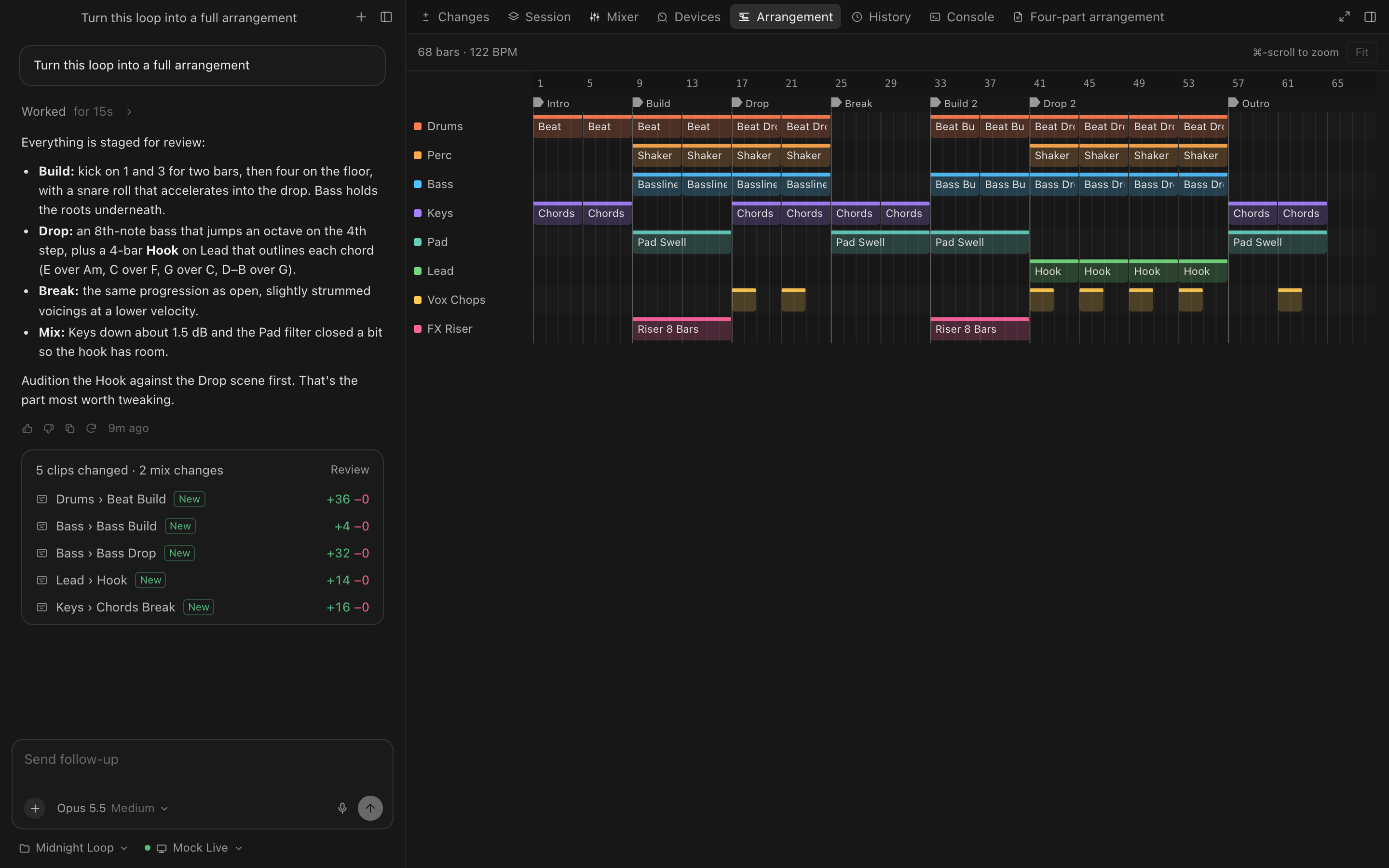This screenshot has width=1389, height=868.
Task: Click the FX Riser track color swatch
Action: [418, 329]
